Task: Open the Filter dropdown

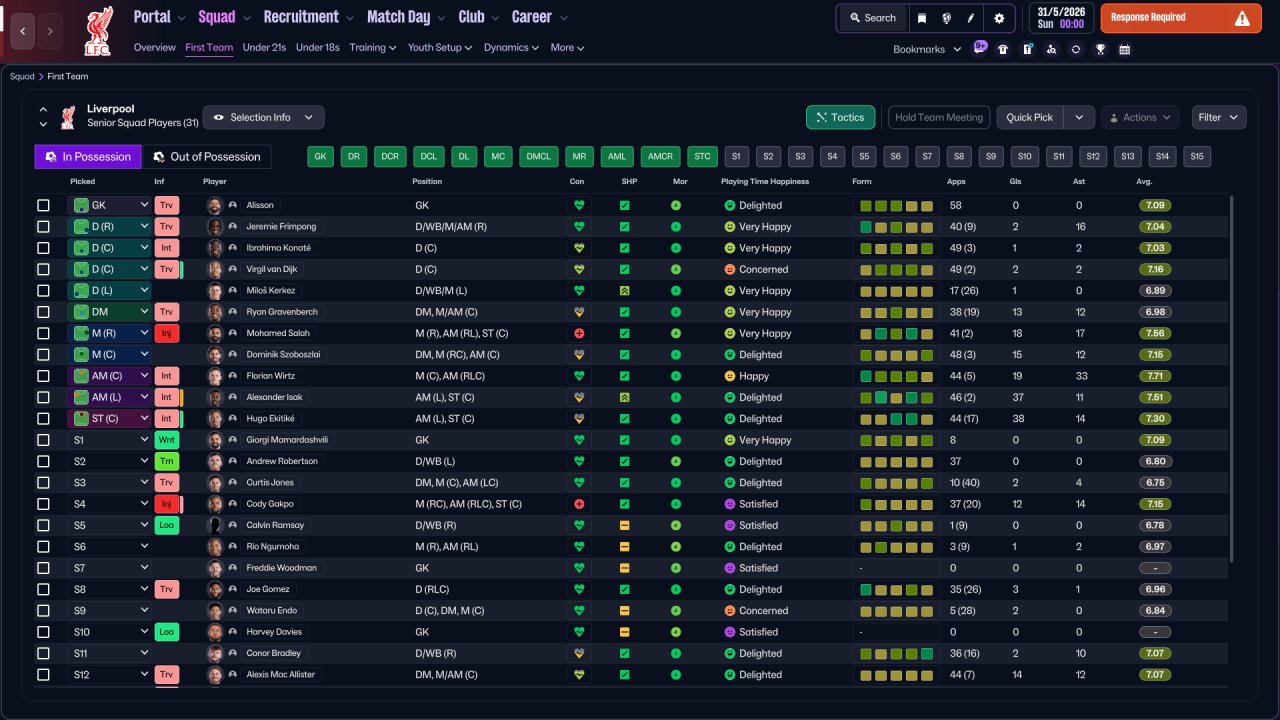Action: click(1219, 117)
